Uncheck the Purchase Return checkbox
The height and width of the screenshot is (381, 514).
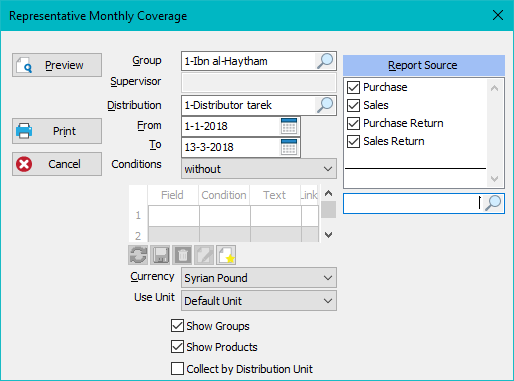coord(353,123)
